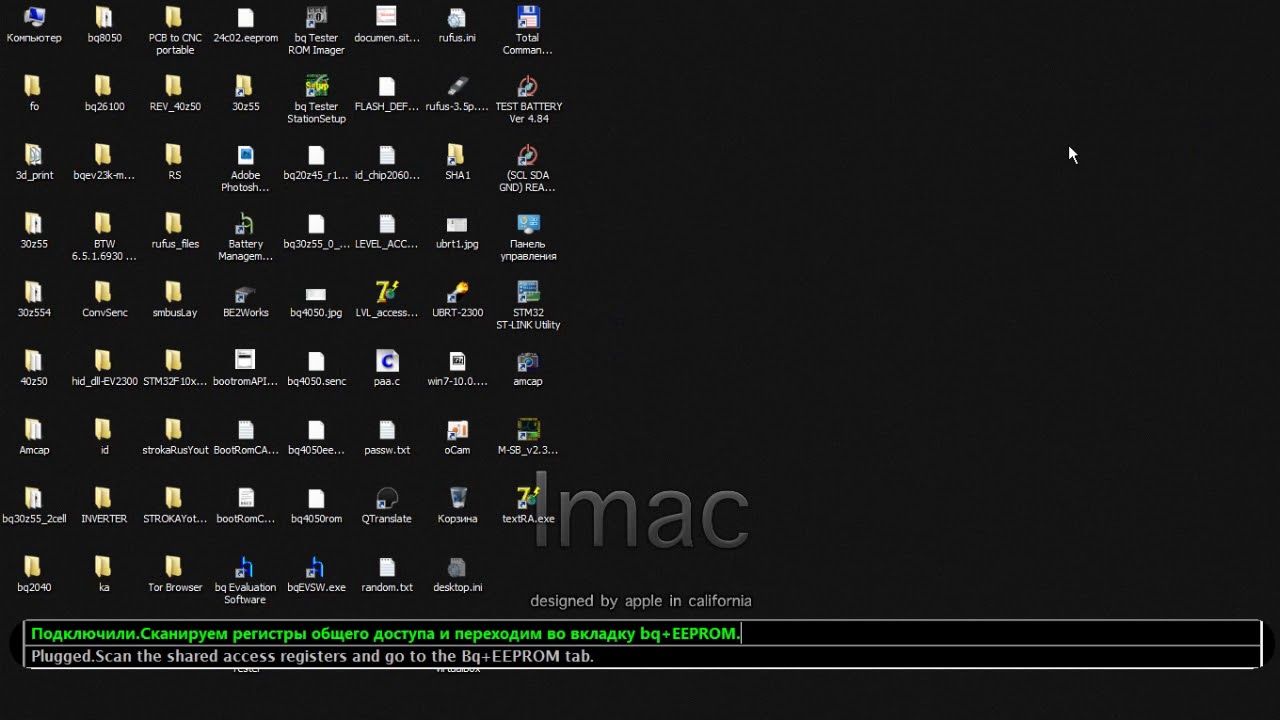Launch the QTranslate shortcut

tap(387, 506)
